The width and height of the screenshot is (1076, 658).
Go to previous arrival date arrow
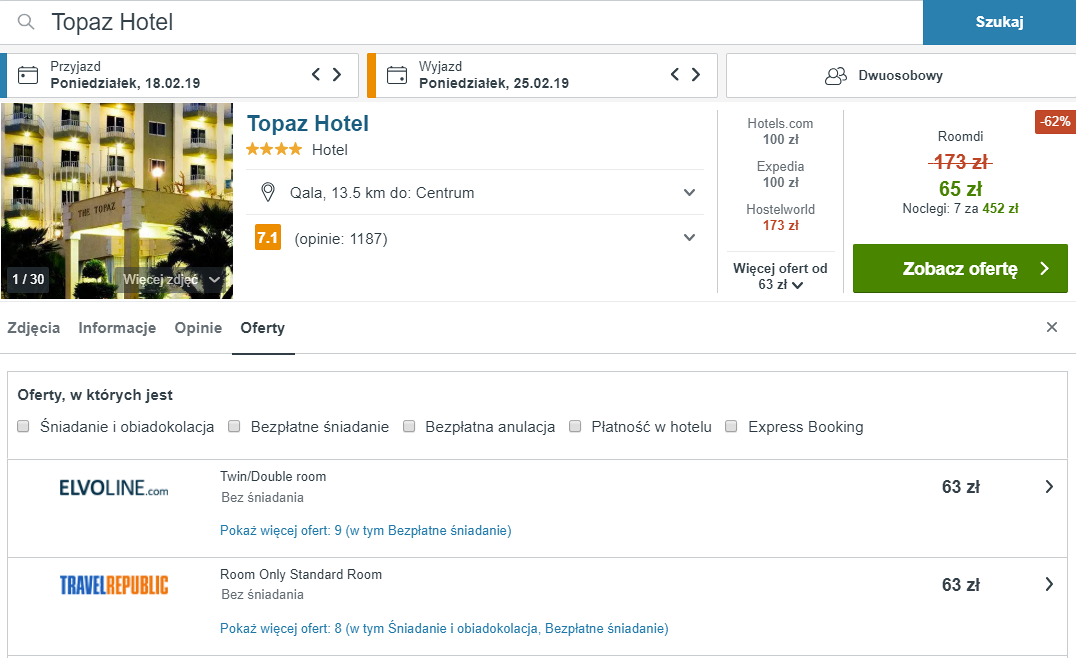(316, 74)
